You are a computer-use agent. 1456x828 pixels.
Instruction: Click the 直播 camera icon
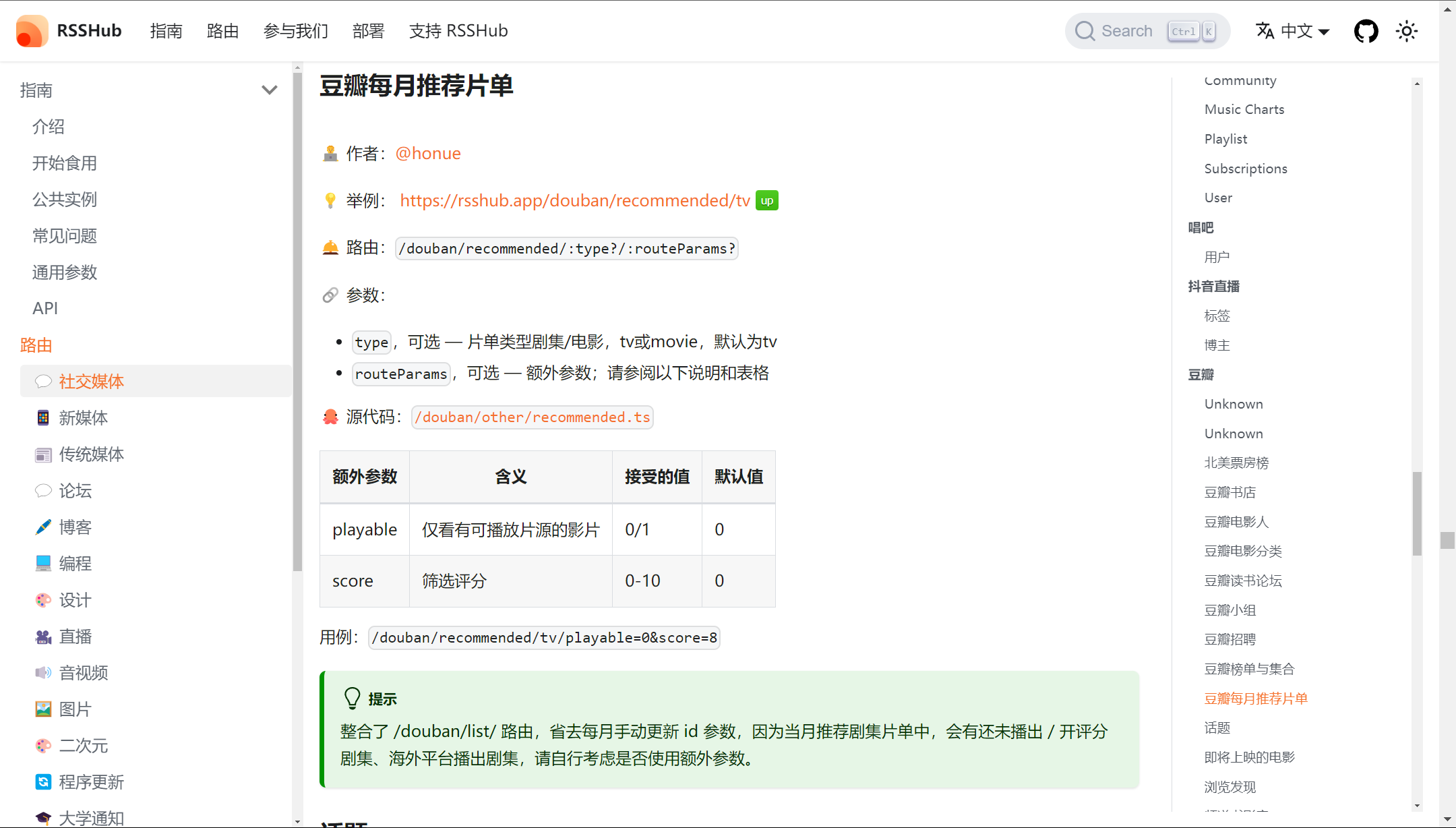tap(43, 637)
